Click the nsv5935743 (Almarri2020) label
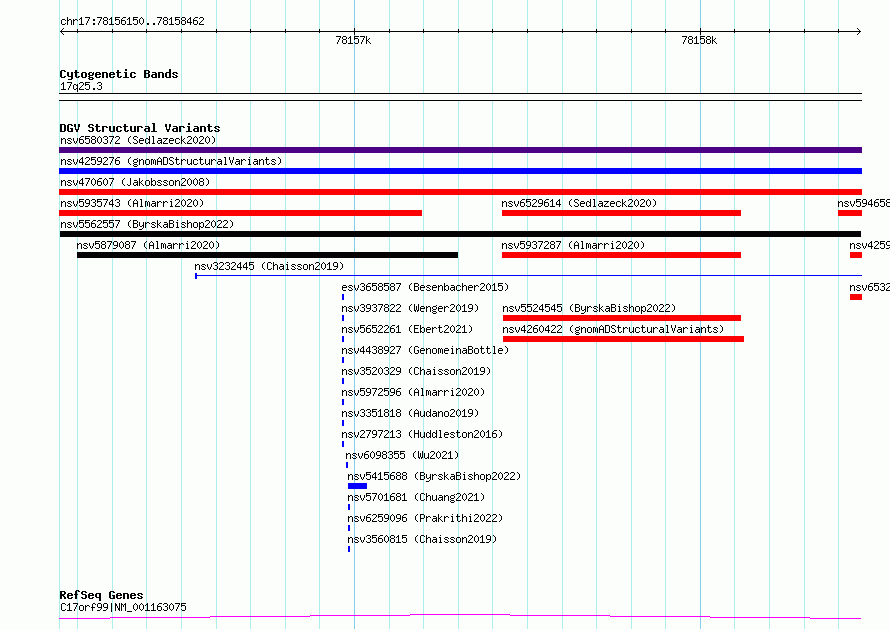 click(x=132, y=203)
